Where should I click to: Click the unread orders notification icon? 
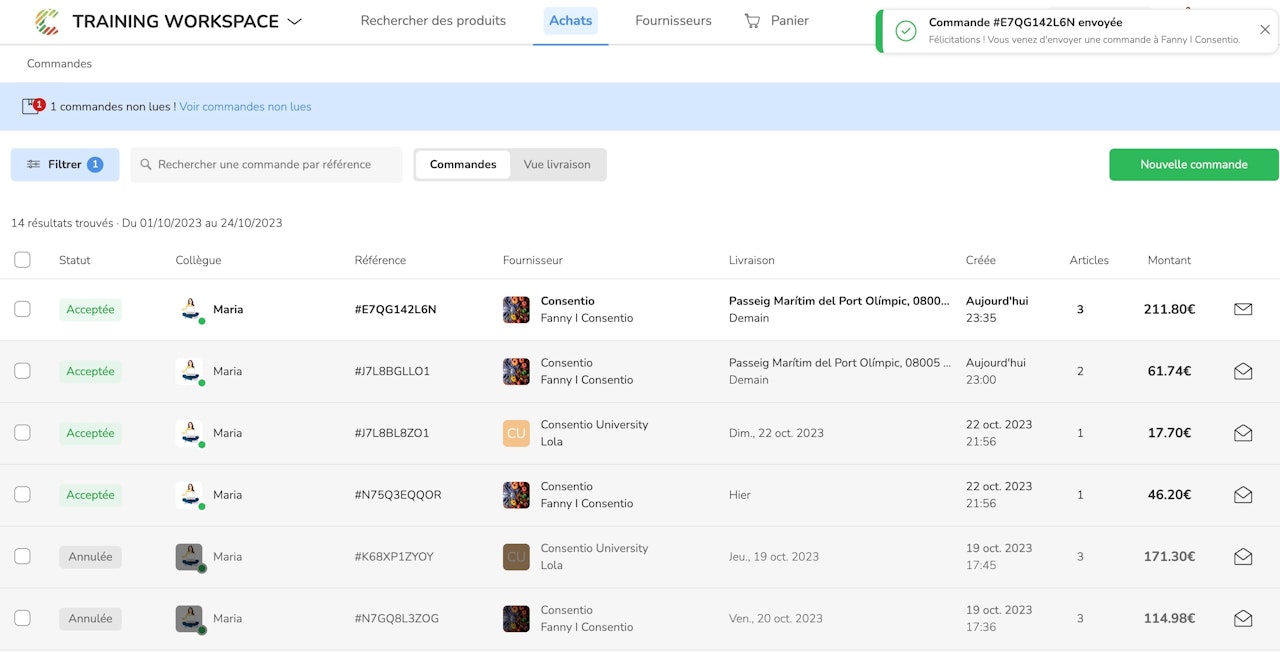tap(32, 107)
